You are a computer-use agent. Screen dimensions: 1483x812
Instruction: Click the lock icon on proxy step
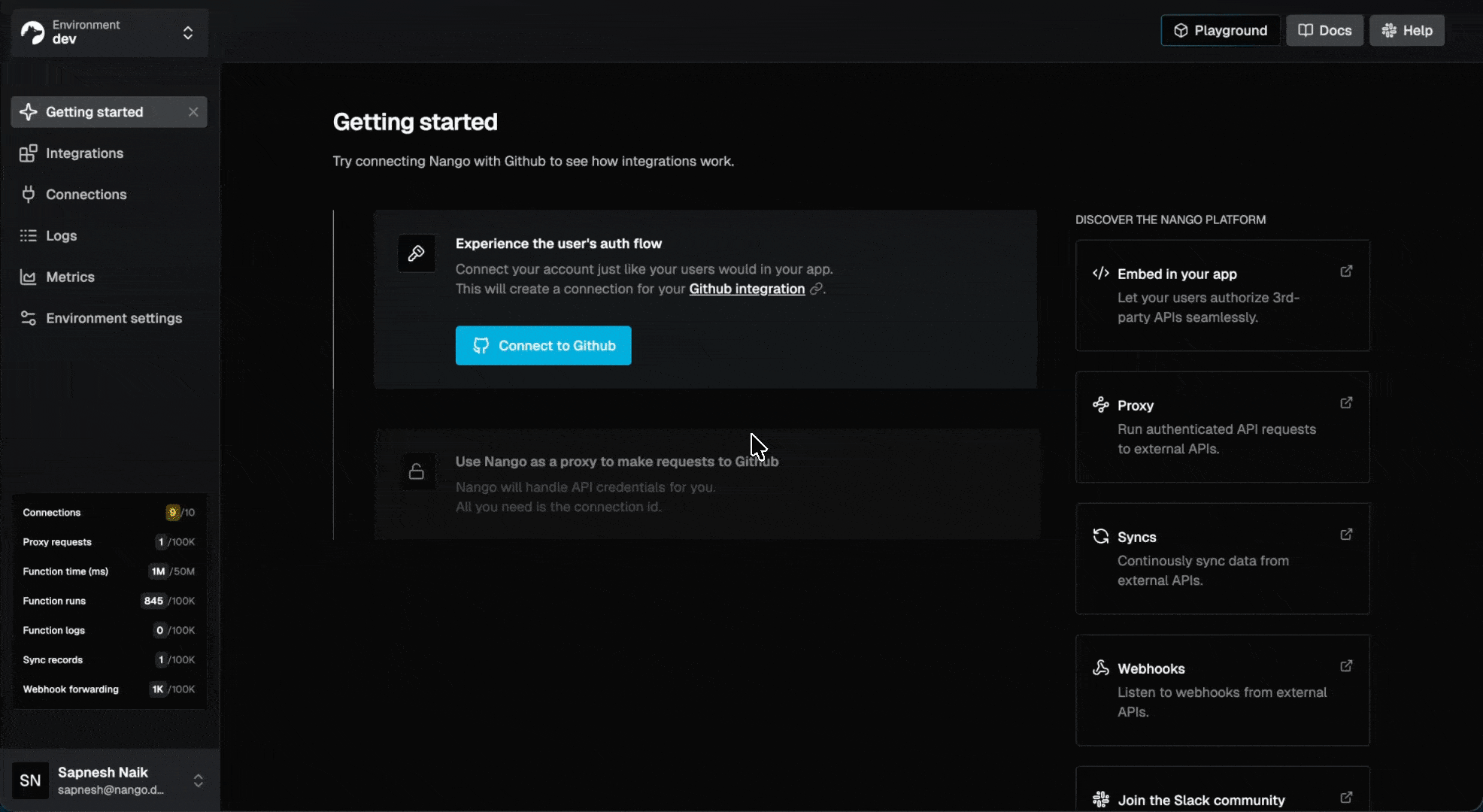[x=417, y=471]
